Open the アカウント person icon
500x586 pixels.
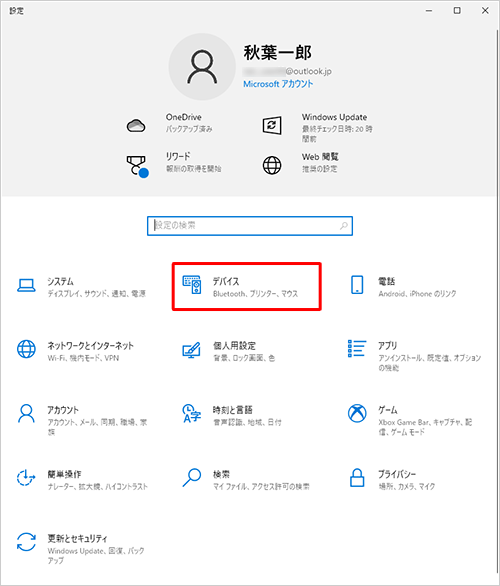point(27,413)
